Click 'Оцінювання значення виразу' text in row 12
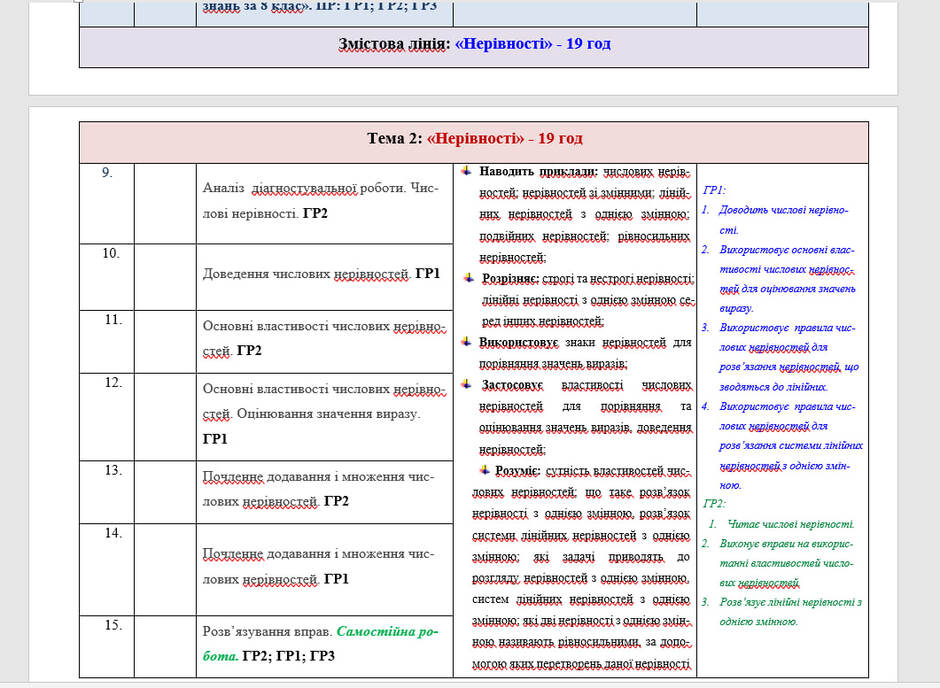Viewport: 940px width, 688px height. pyautogui.click(x=329, y=414)
